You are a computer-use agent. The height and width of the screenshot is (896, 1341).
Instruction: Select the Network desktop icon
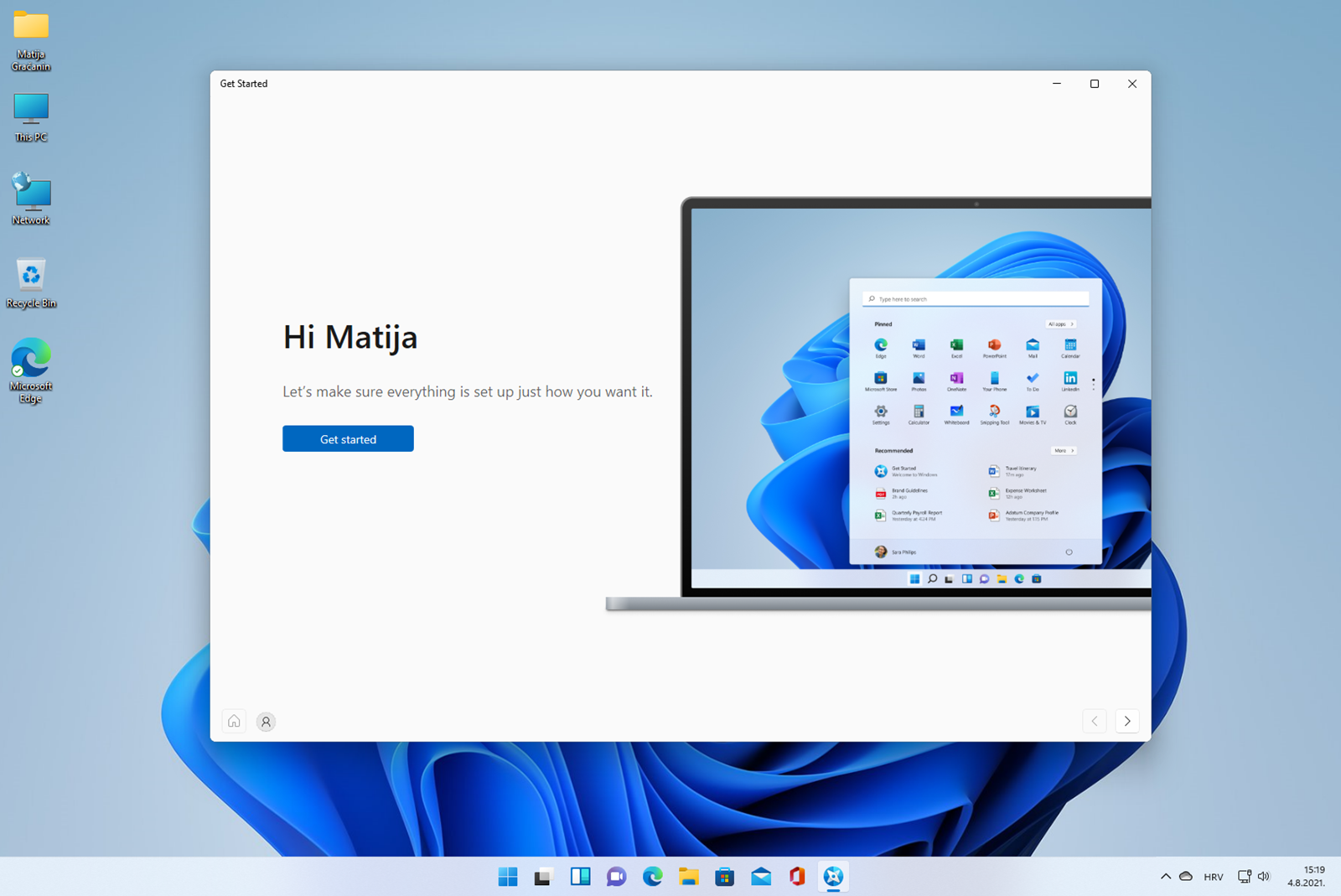click(x=31, y=199)
